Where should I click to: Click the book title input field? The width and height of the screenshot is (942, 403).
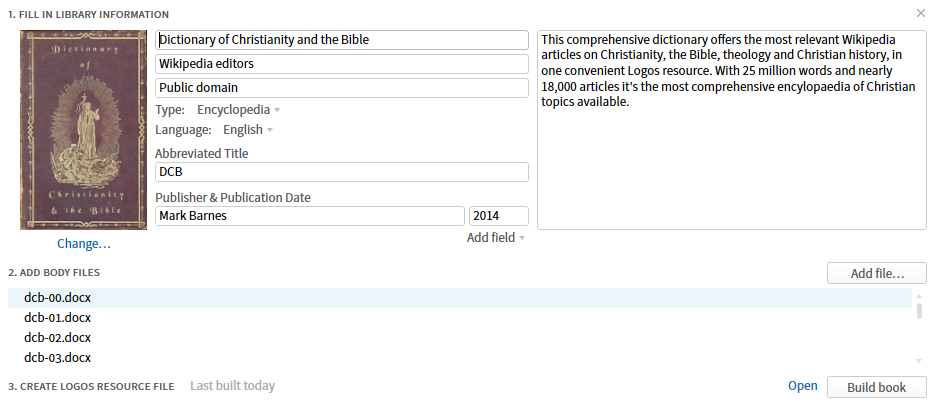coord(342,40)
